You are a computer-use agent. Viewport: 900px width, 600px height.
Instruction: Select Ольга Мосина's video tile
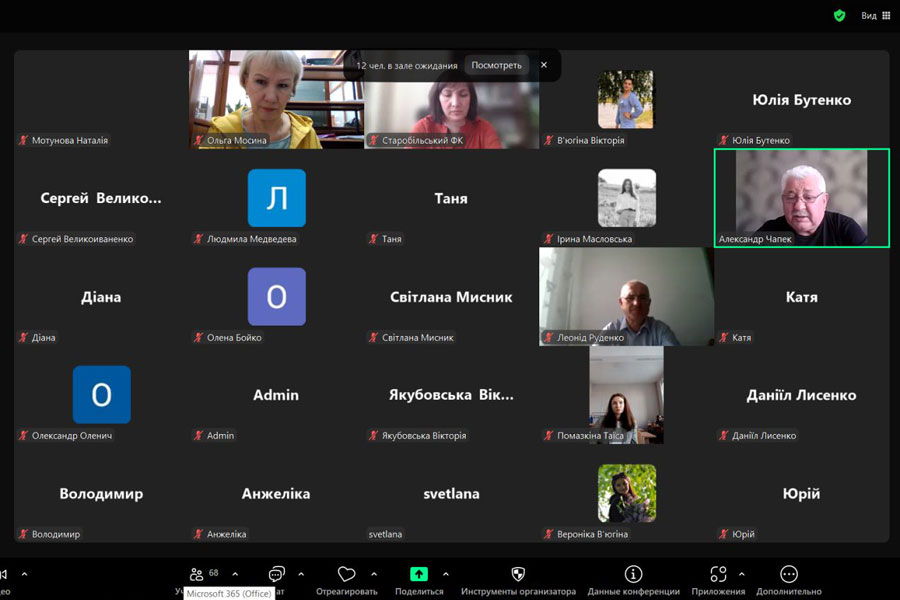[x=276, y=100]
